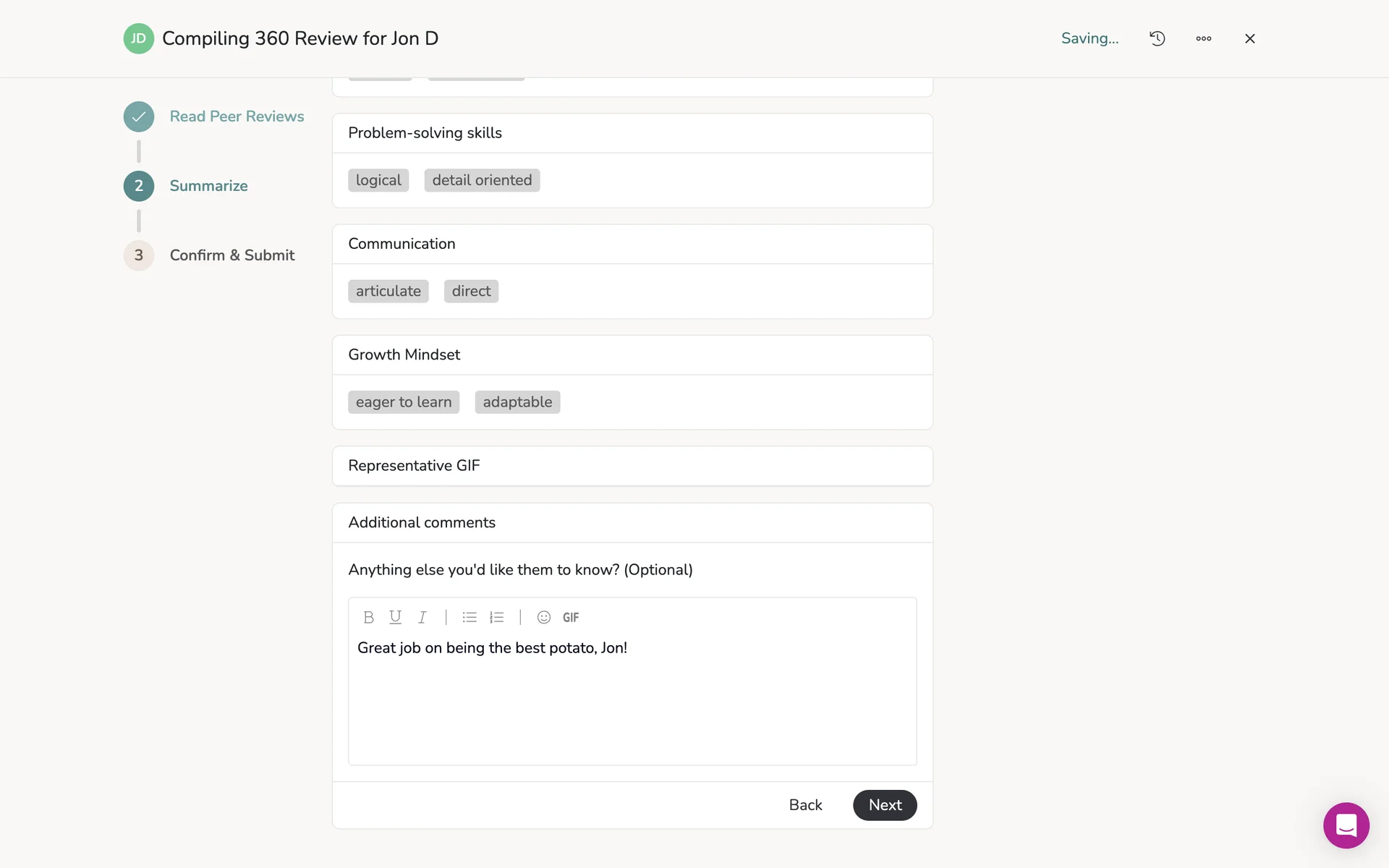Click into the additional comments text area
The width and height of the screenshot is (1389, 868).
(x=632, y=702)
